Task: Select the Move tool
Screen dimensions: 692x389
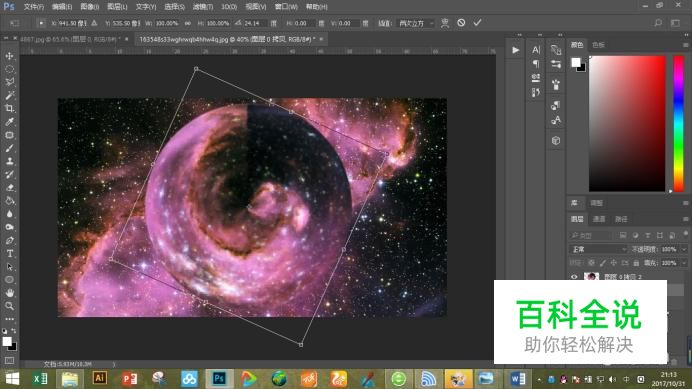Action: click(x=9, y=56)
